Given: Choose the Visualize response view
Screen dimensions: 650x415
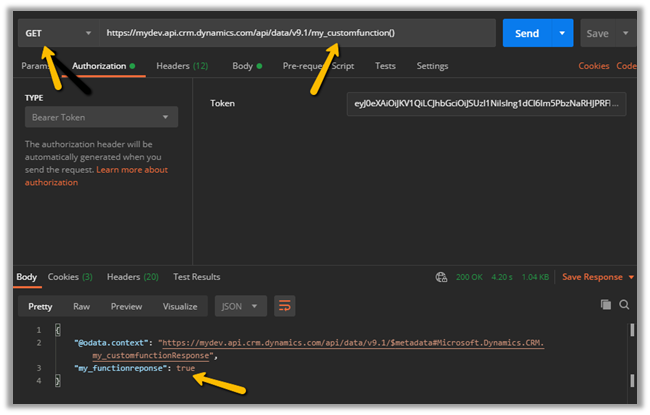Looking at the screenshot, I should [x=180, y=306].
